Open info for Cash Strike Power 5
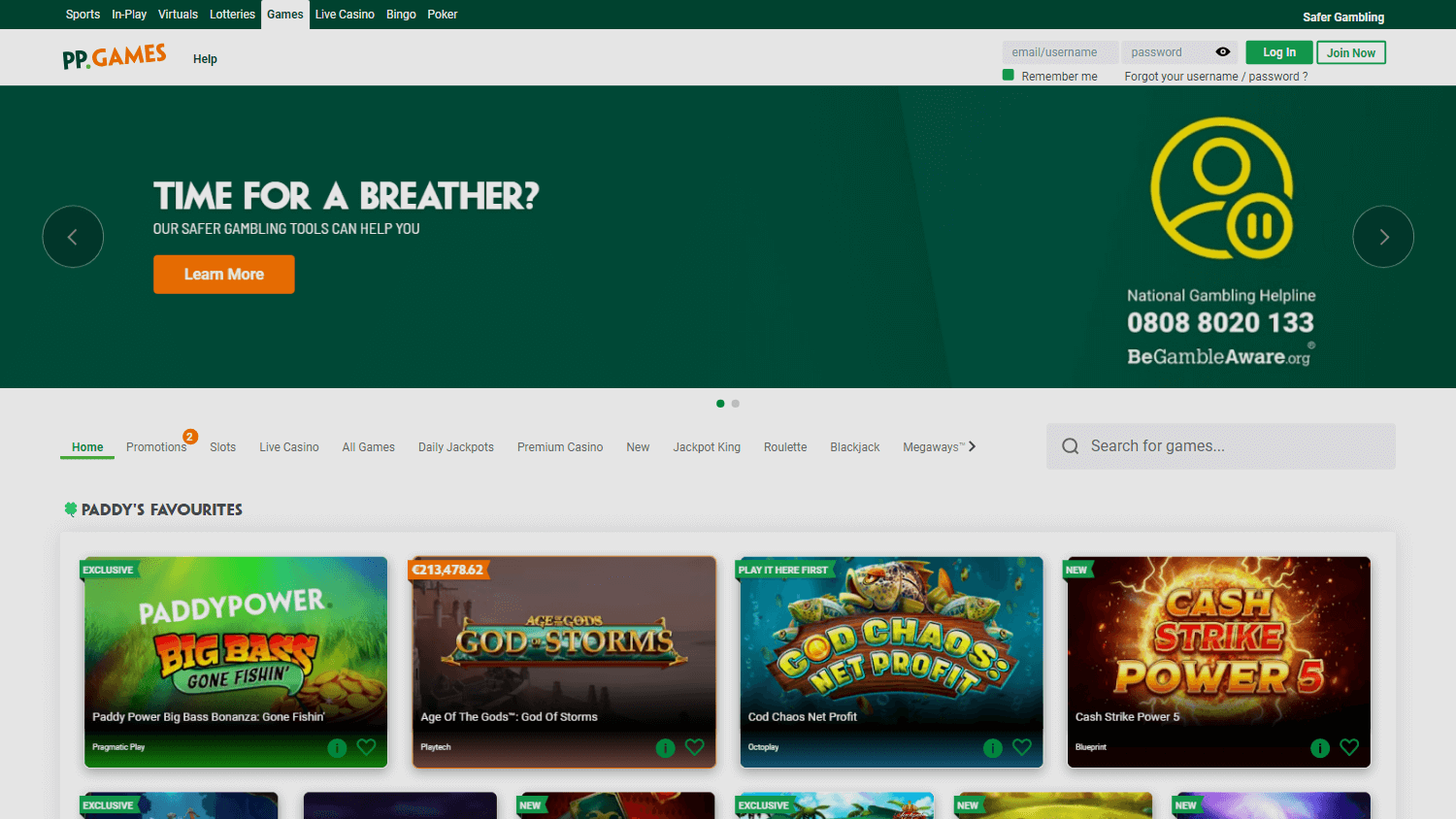This screenshot has height=819, width=1456. click(x=1320, y=748)
